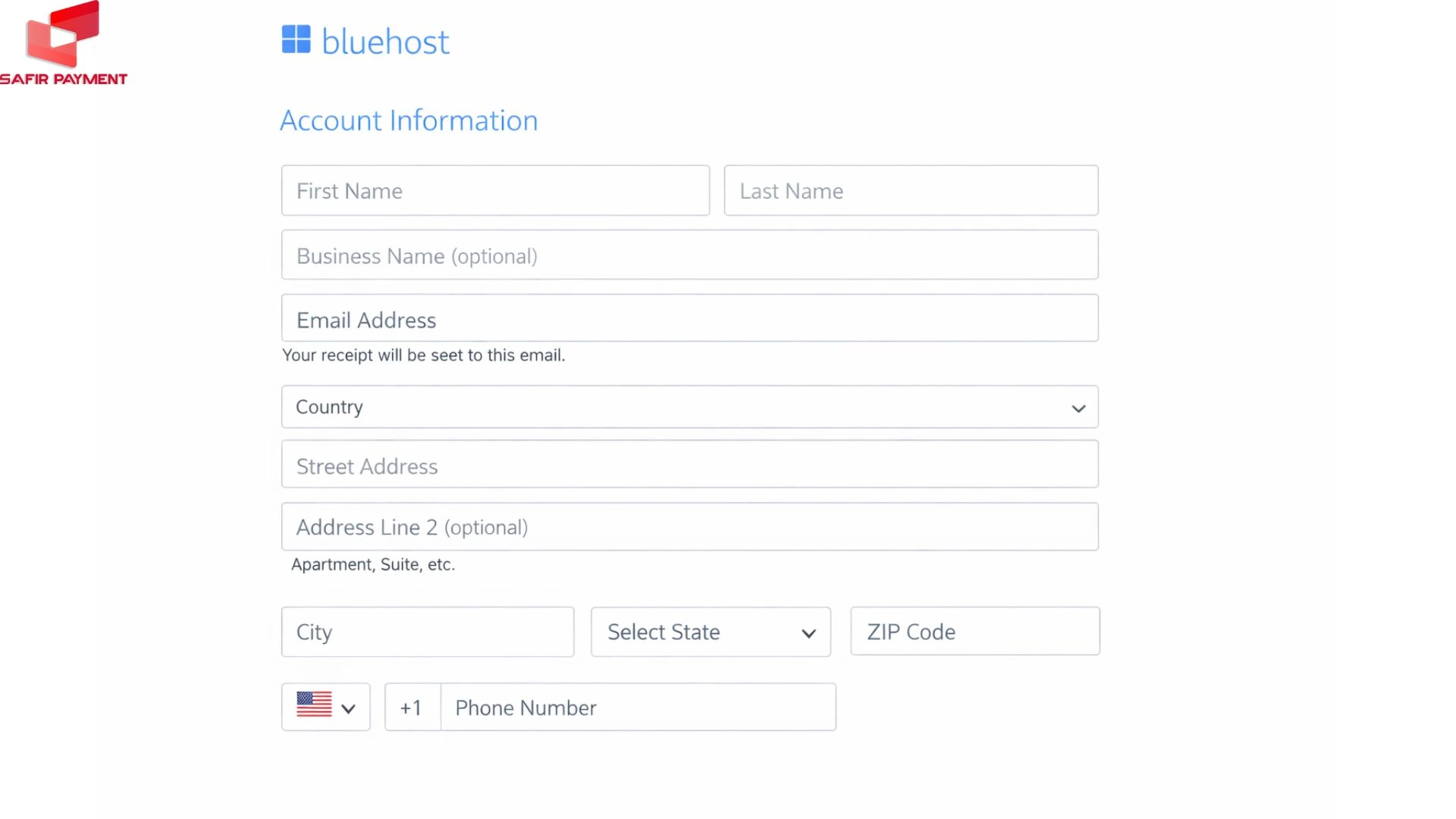The width and height of the screenshot is (1456, 819).
Task: Click the Safir Payment logo
Action: (x=65, y=42)
